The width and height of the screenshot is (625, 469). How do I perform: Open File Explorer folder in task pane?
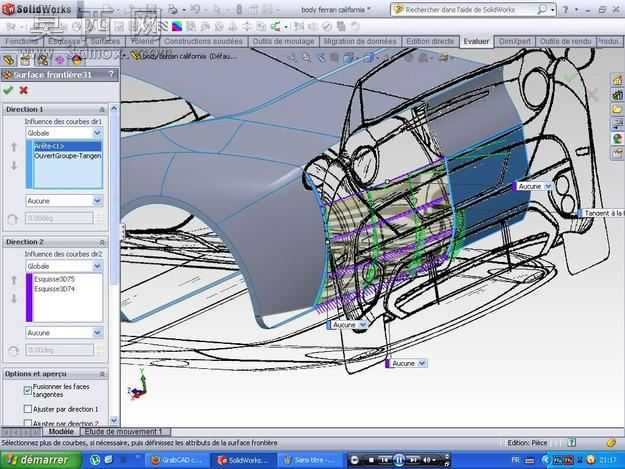click(x=617, y=109)
